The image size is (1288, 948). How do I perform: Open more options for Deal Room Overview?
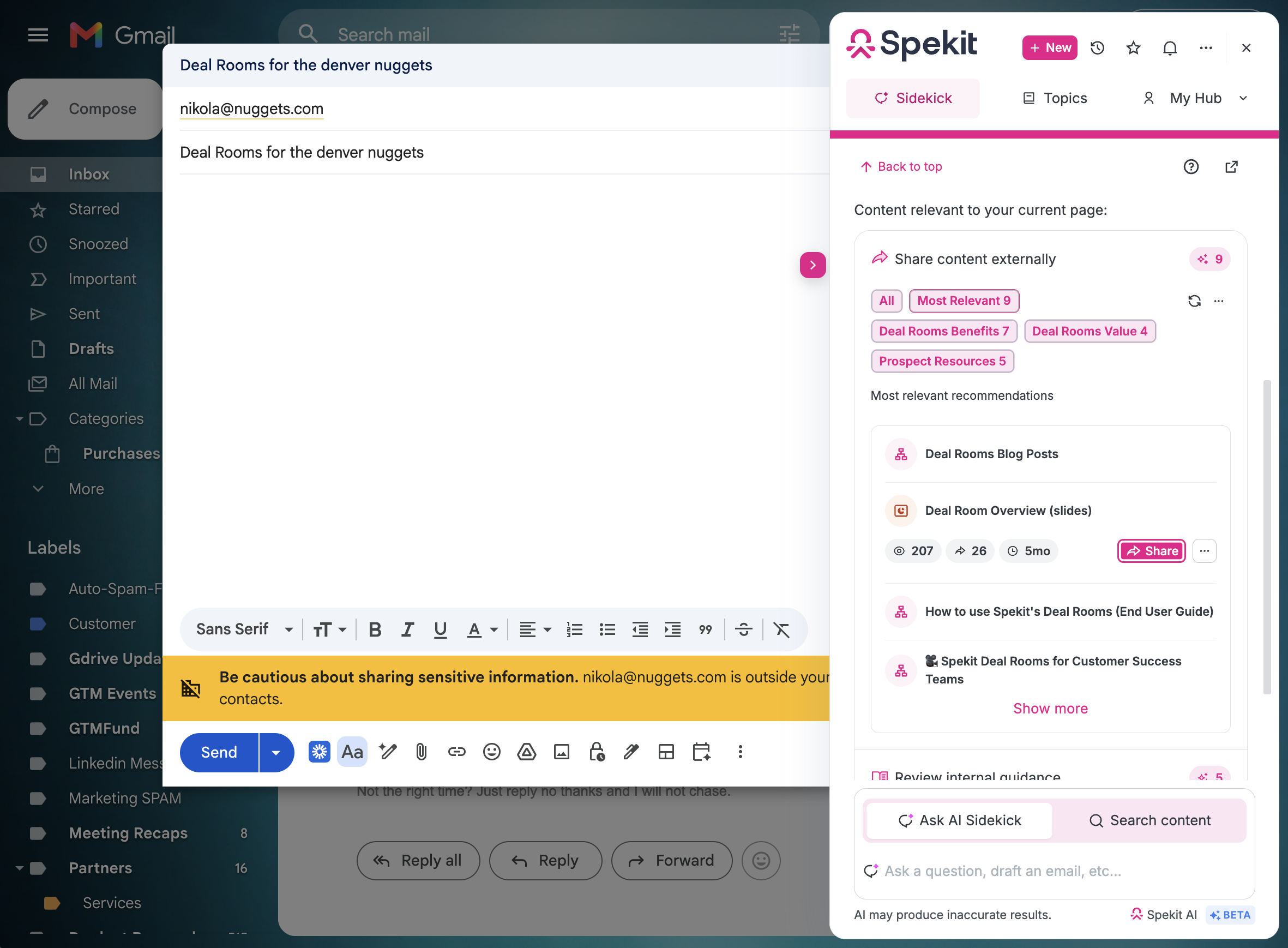click(1204, 551)
